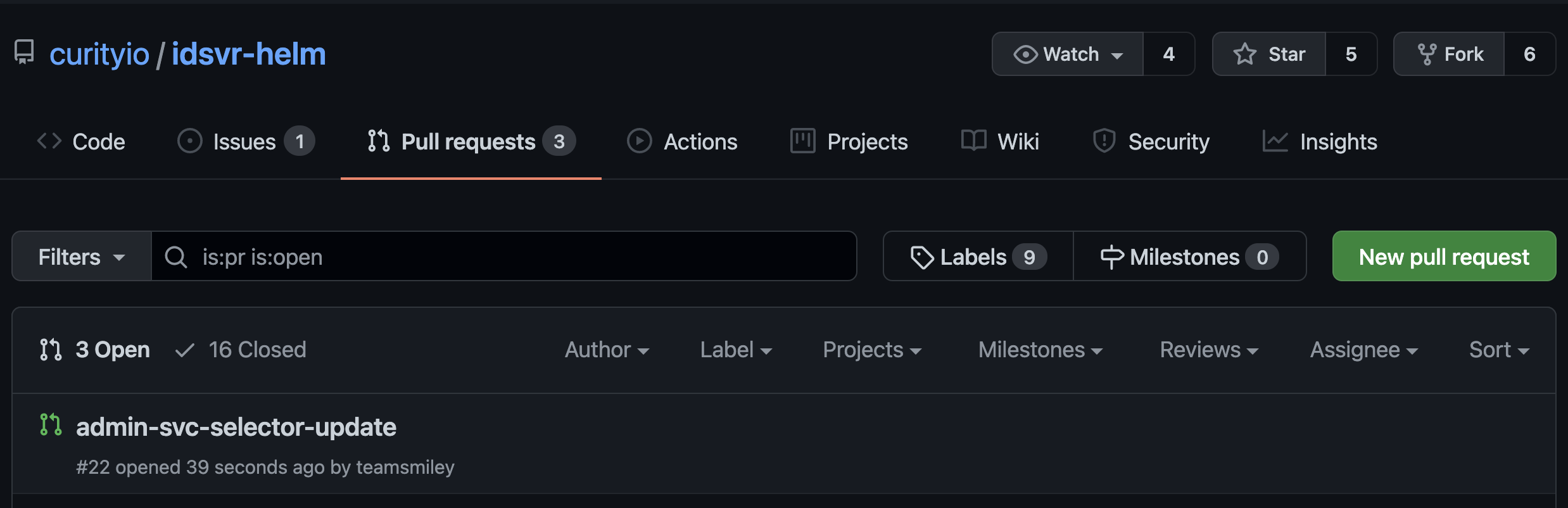
Task: Click the green open pull request icon
Action: pos(51,424)
